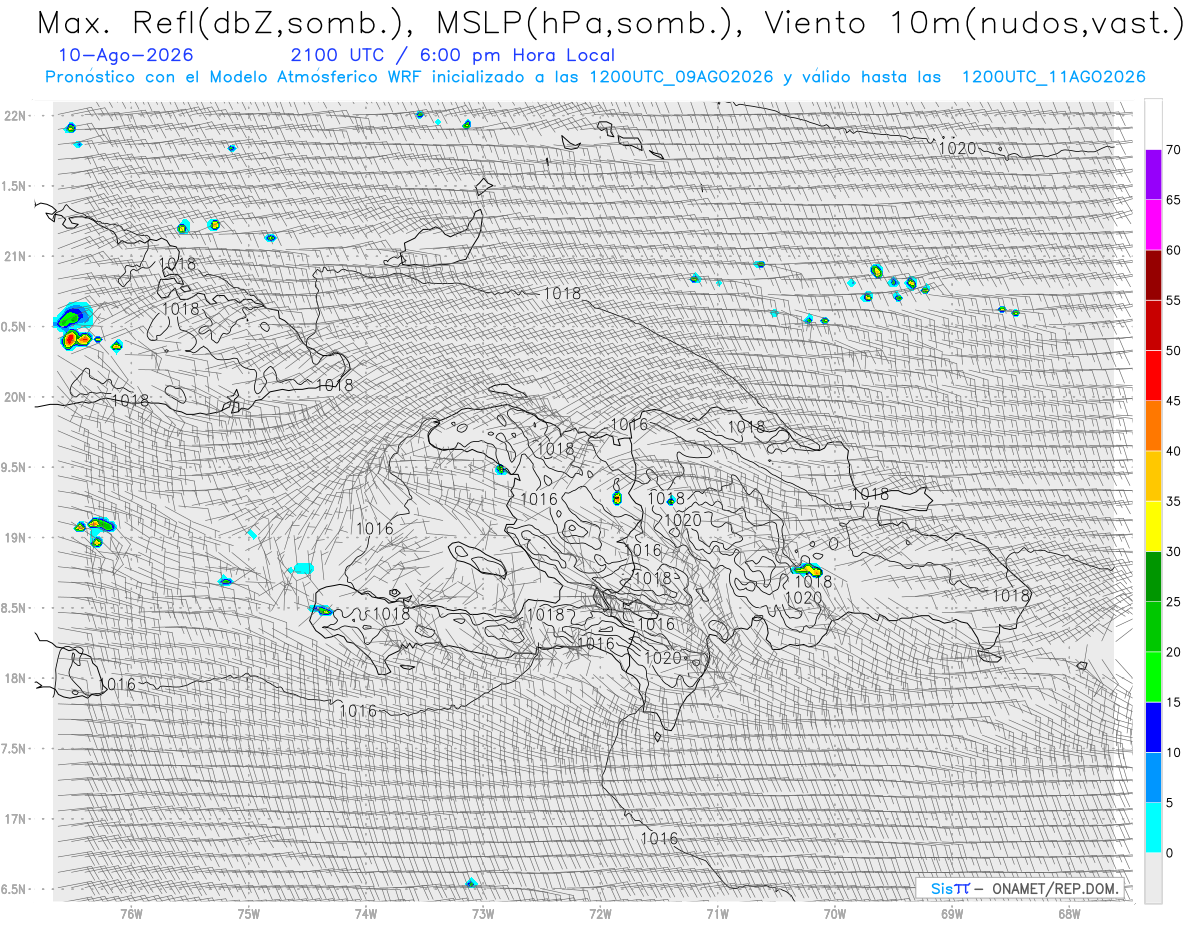Click the '65' color bar value label
The height and width of the screenshot is (927, 1200).
tap(1173, 200)
